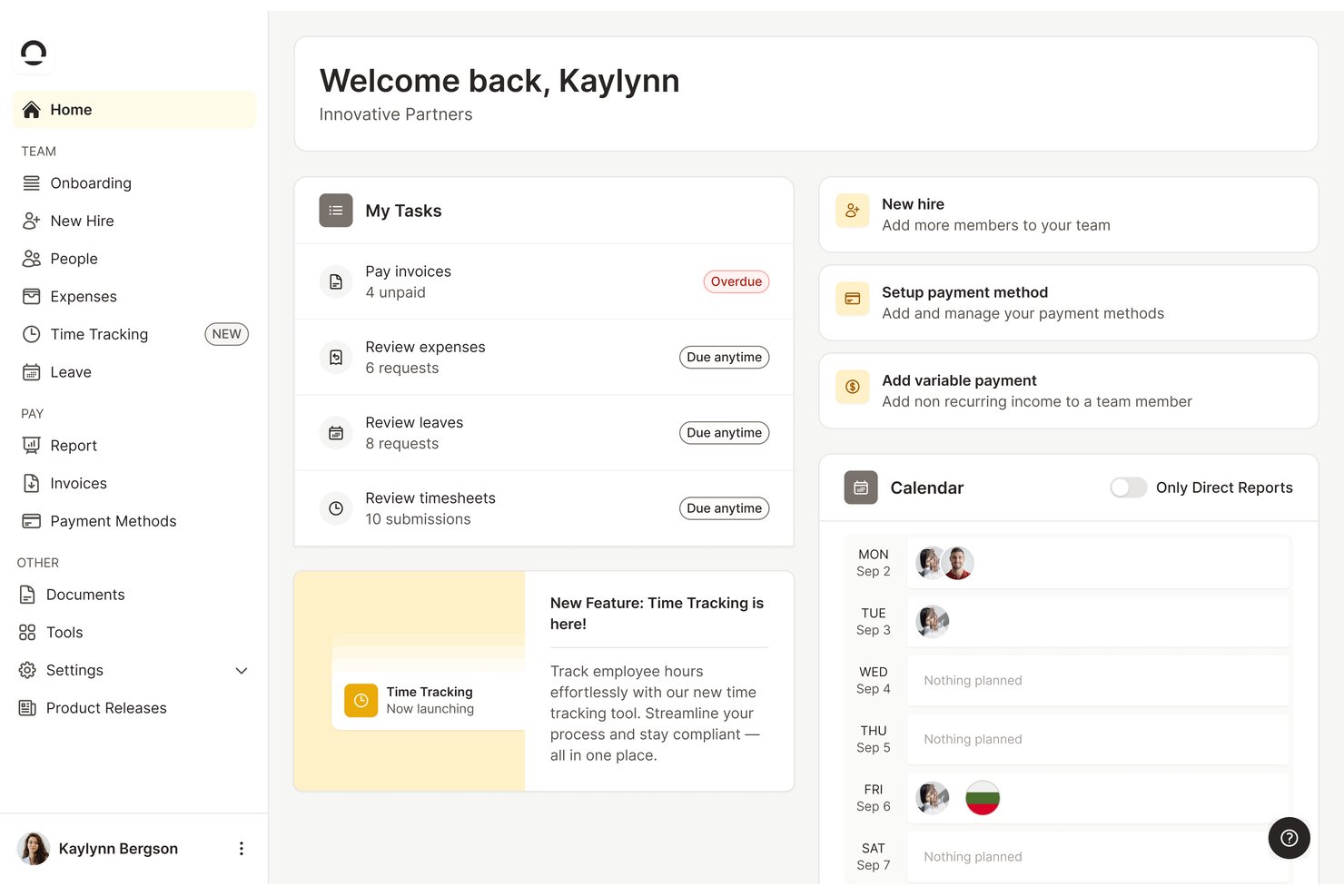The width and height of the screenshot is (1344, 896).
Task: Expand the Settings chevron in sidebar
Action: click(242, 671)
